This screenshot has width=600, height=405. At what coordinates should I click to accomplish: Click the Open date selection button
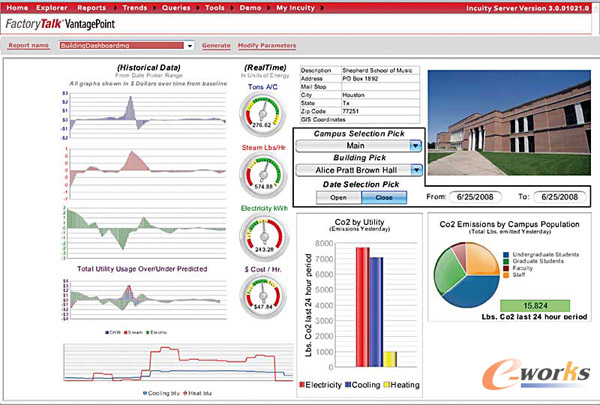339,198
